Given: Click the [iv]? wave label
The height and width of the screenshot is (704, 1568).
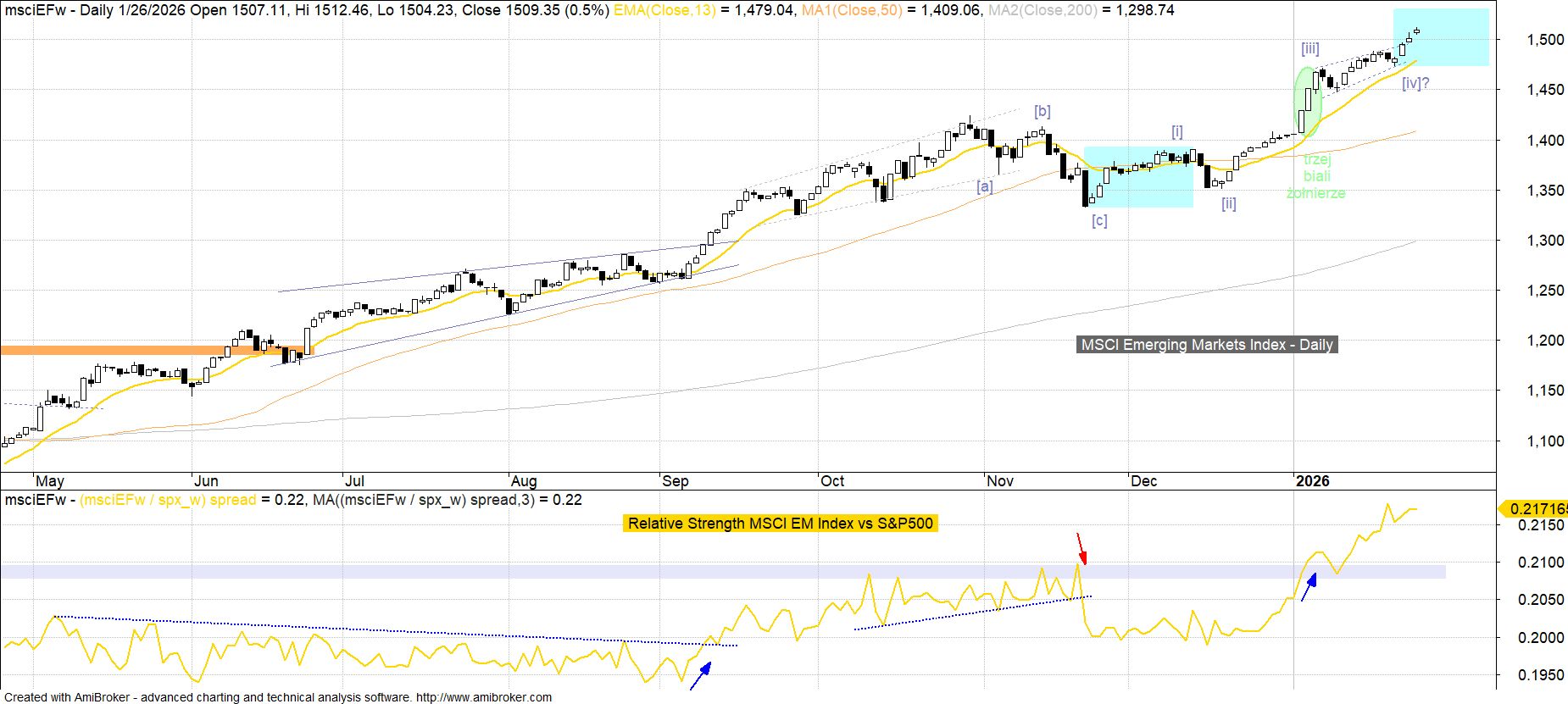Looking at the screenshot, I should coord(1415,83).
